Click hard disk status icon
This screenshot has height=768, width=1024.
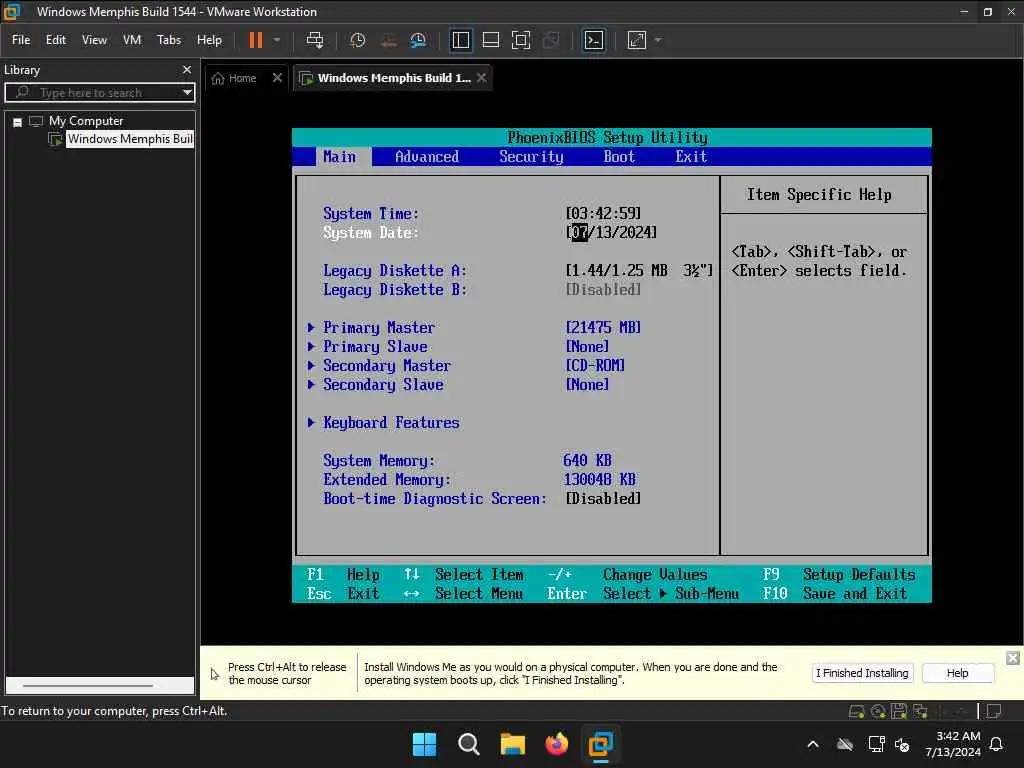click(x=856, y=711)
